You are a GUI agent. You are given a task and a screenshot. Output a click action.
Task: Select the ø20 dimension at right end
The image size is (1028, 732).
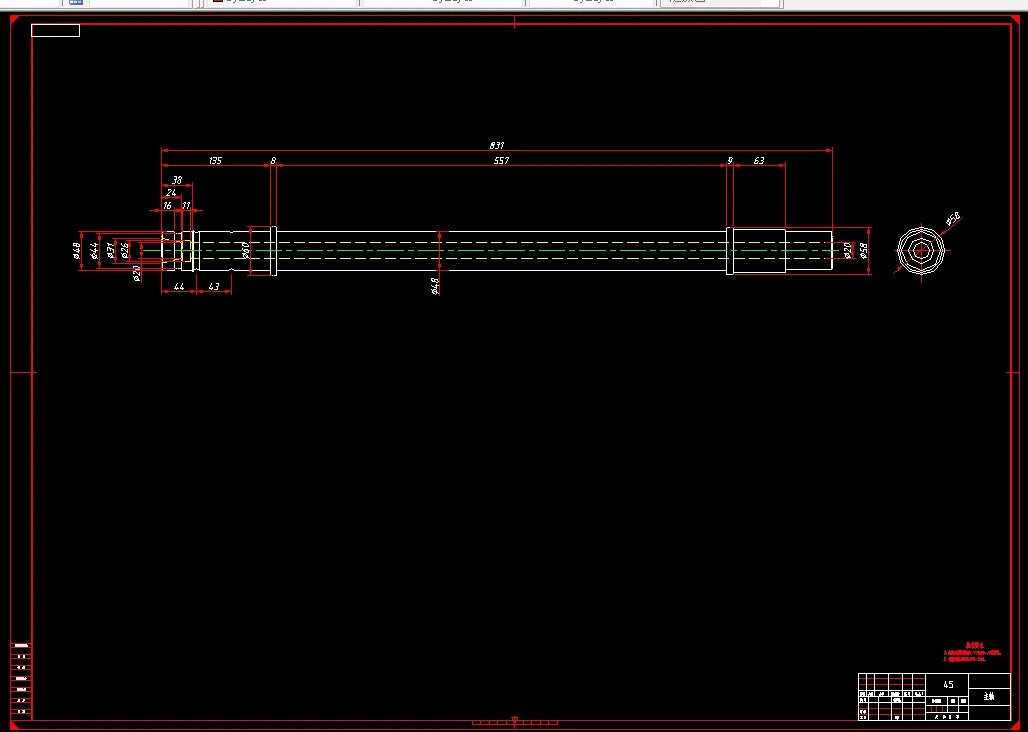click(847, 250)
